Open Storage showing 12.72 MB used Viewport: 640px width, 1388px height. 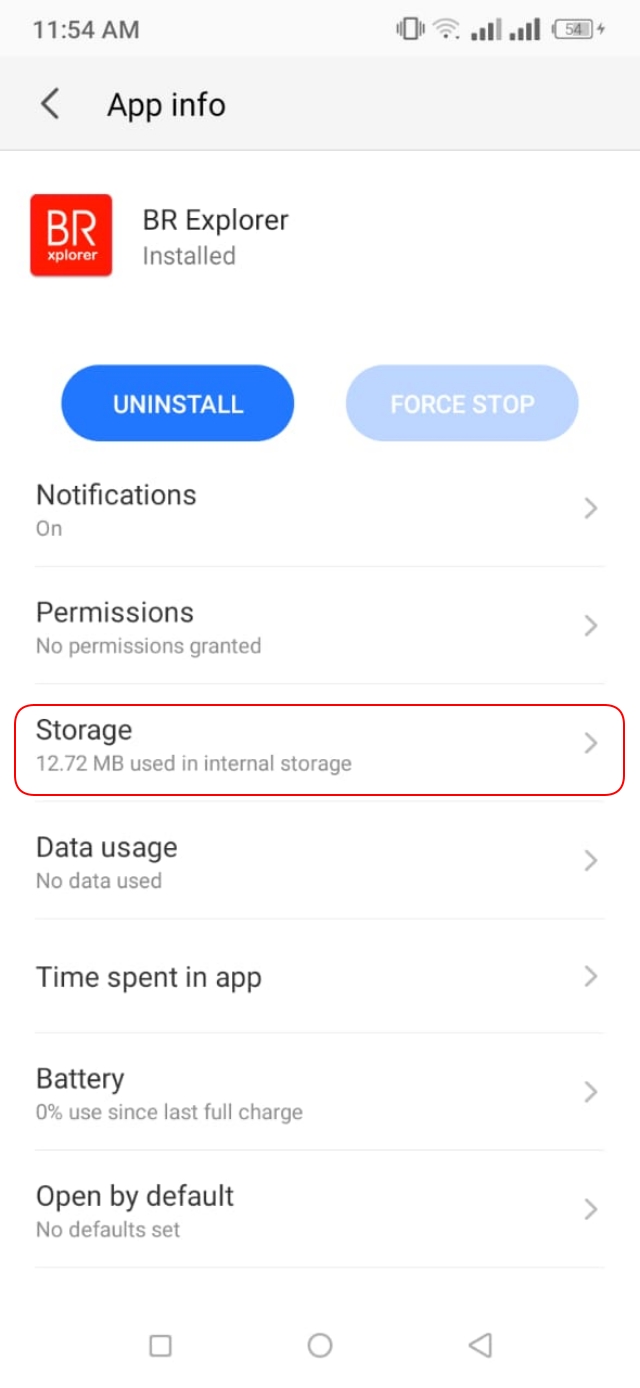320,745
